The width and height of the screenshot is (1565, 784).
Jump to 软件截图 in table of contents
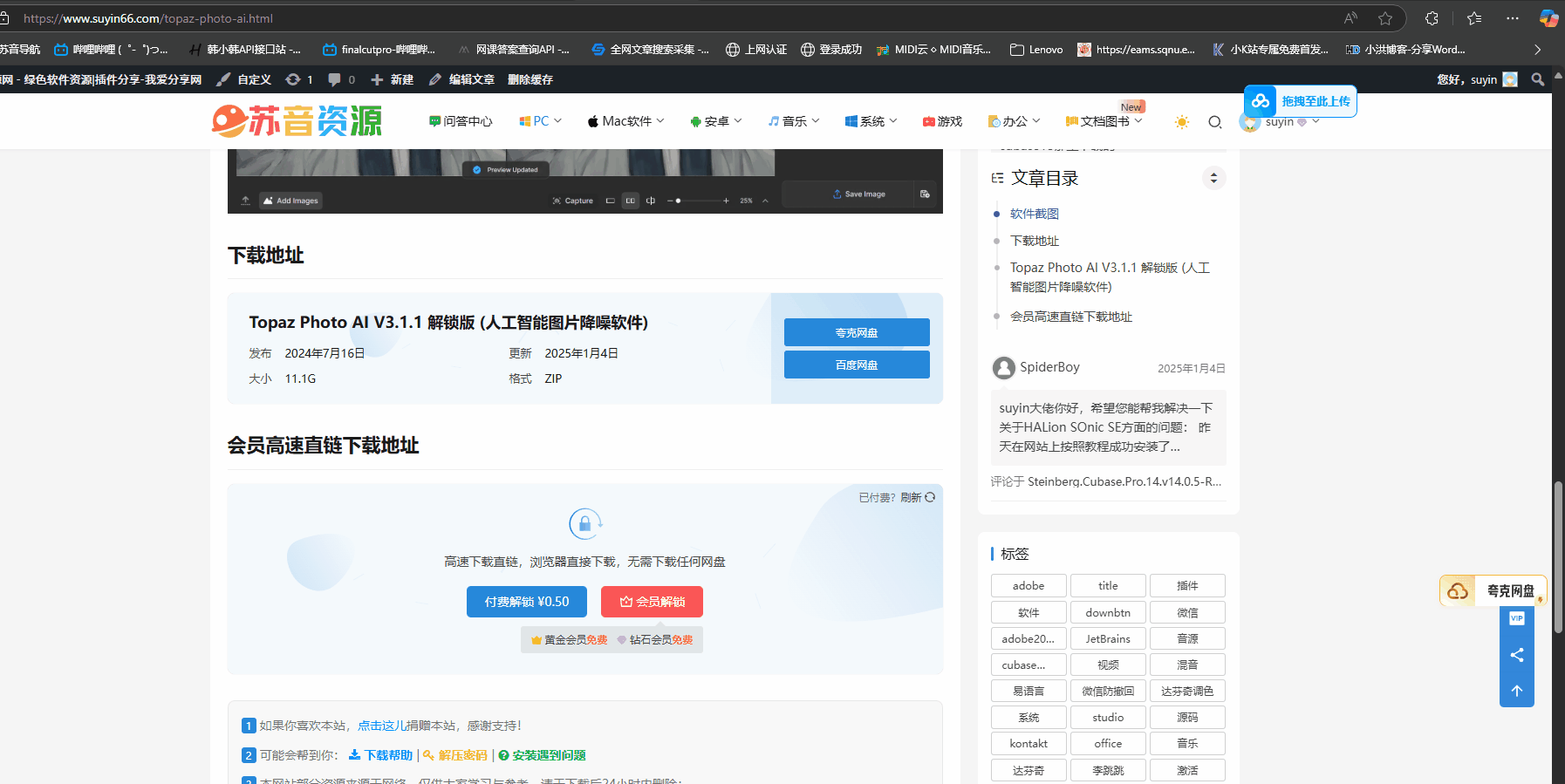tap(1035, 214)
